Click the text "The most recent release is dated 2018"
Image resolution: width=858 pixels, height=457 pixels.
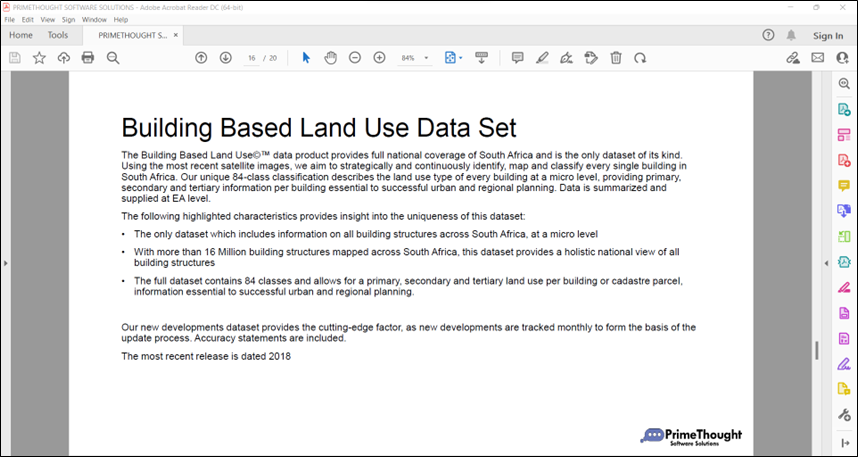click(206, 356)
